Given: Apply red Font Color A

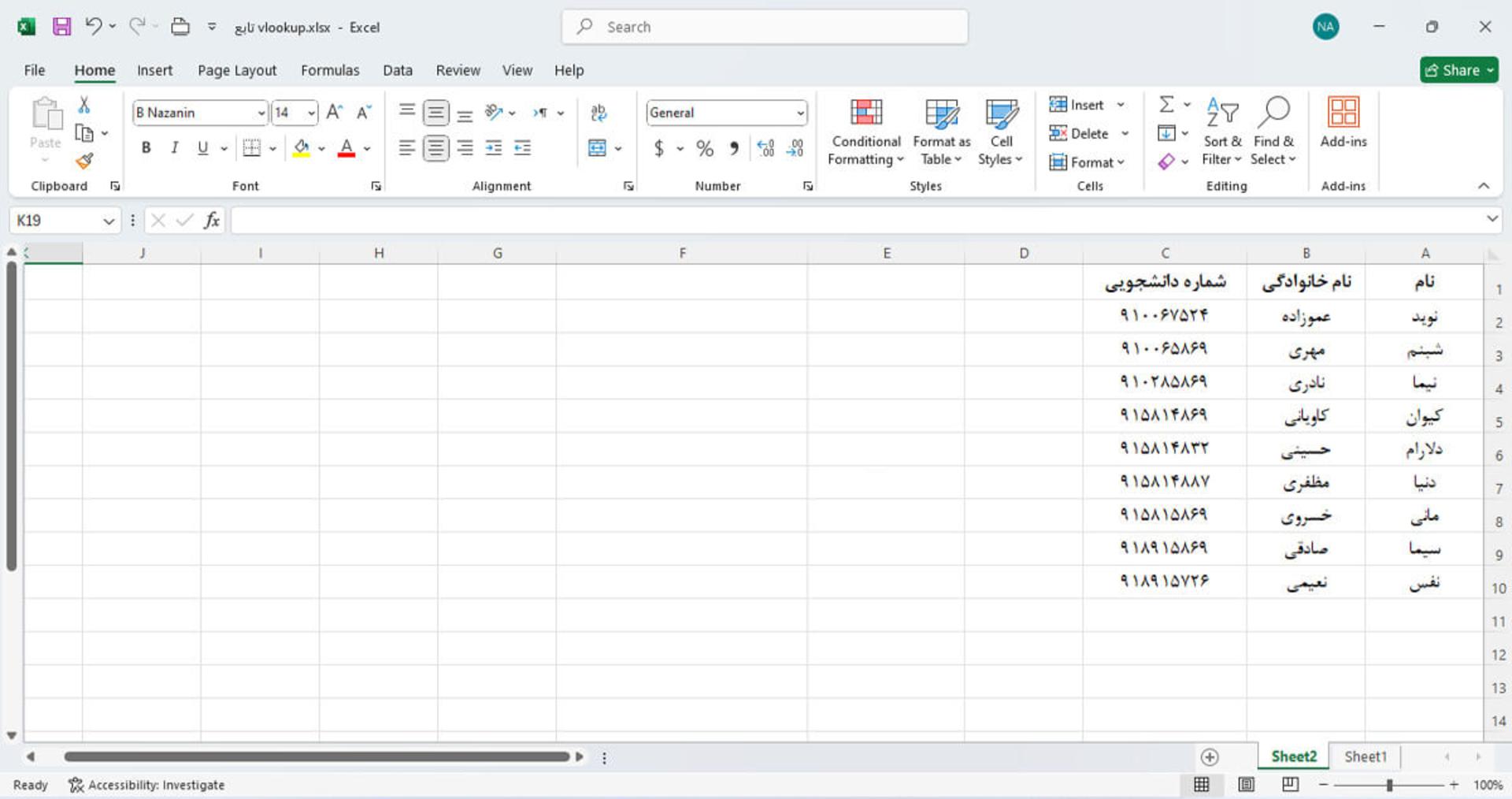Looking at the screenshot, I should click(346, 147).
